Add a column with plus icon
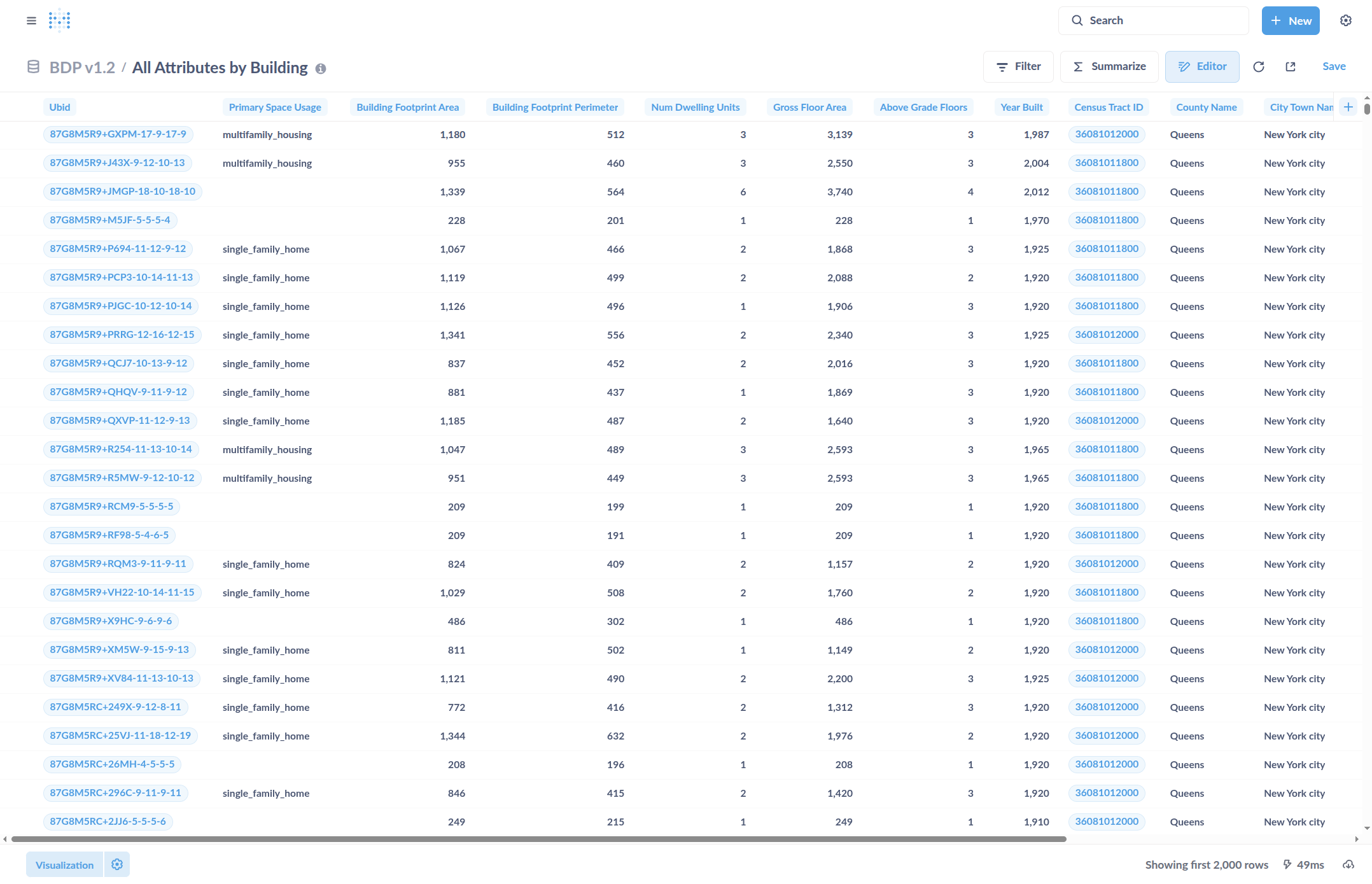 click(x=1348, y=107)
